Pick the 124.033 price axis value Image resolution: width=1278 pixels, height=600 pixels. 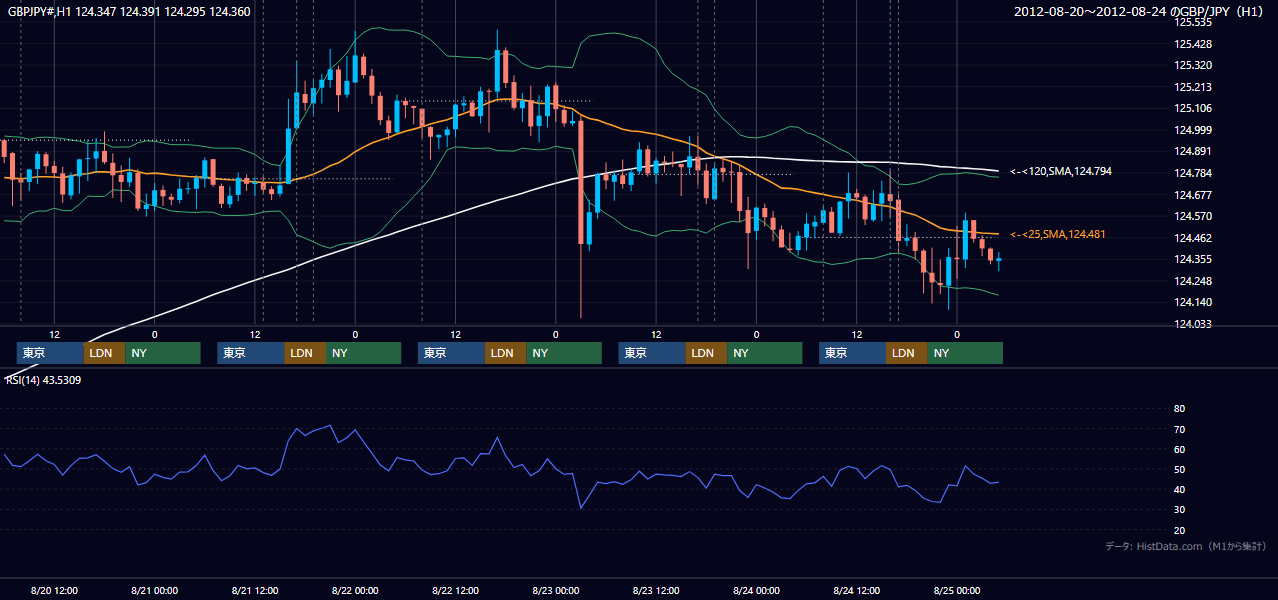[x=1192, y=324]
